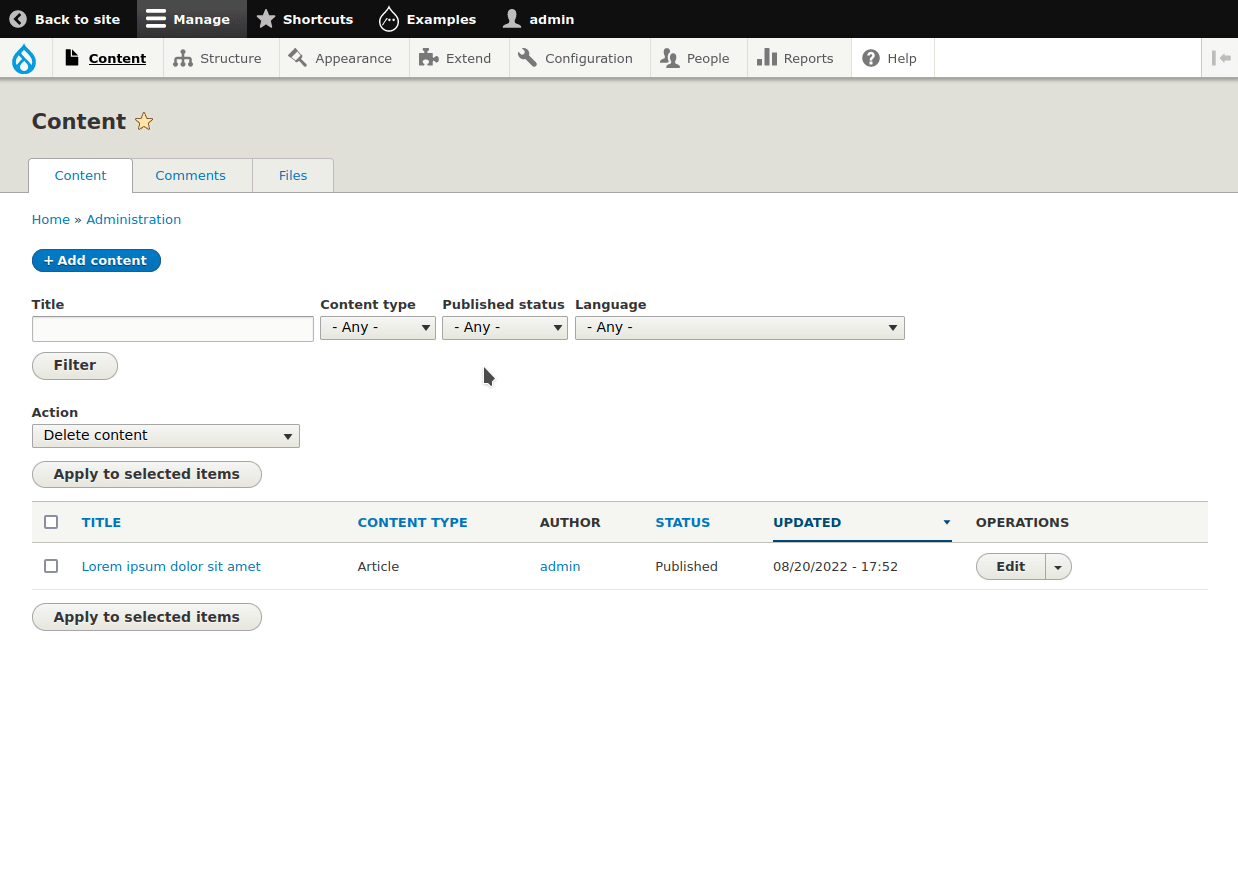Click the Drupal logo icon
Screen dimensions: 1238x886
[x=24, y=57]
